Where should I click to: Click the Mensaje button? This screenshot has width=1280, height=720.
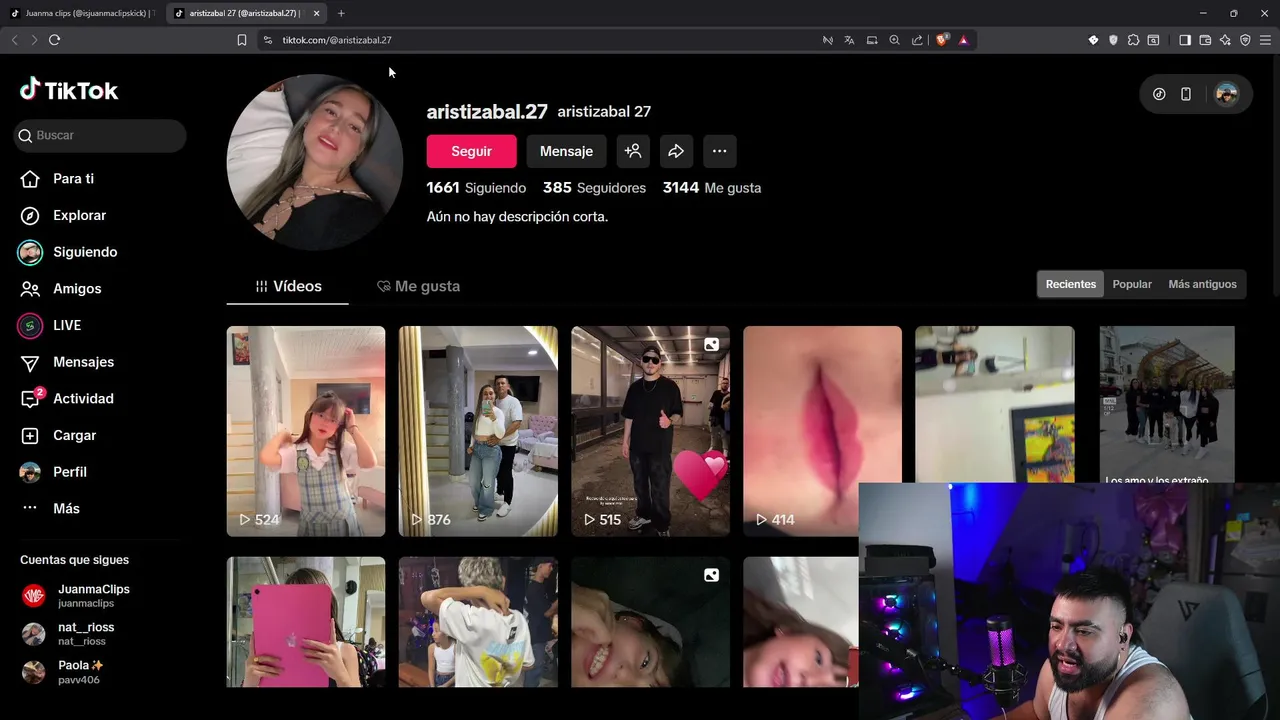coord(566,151)
